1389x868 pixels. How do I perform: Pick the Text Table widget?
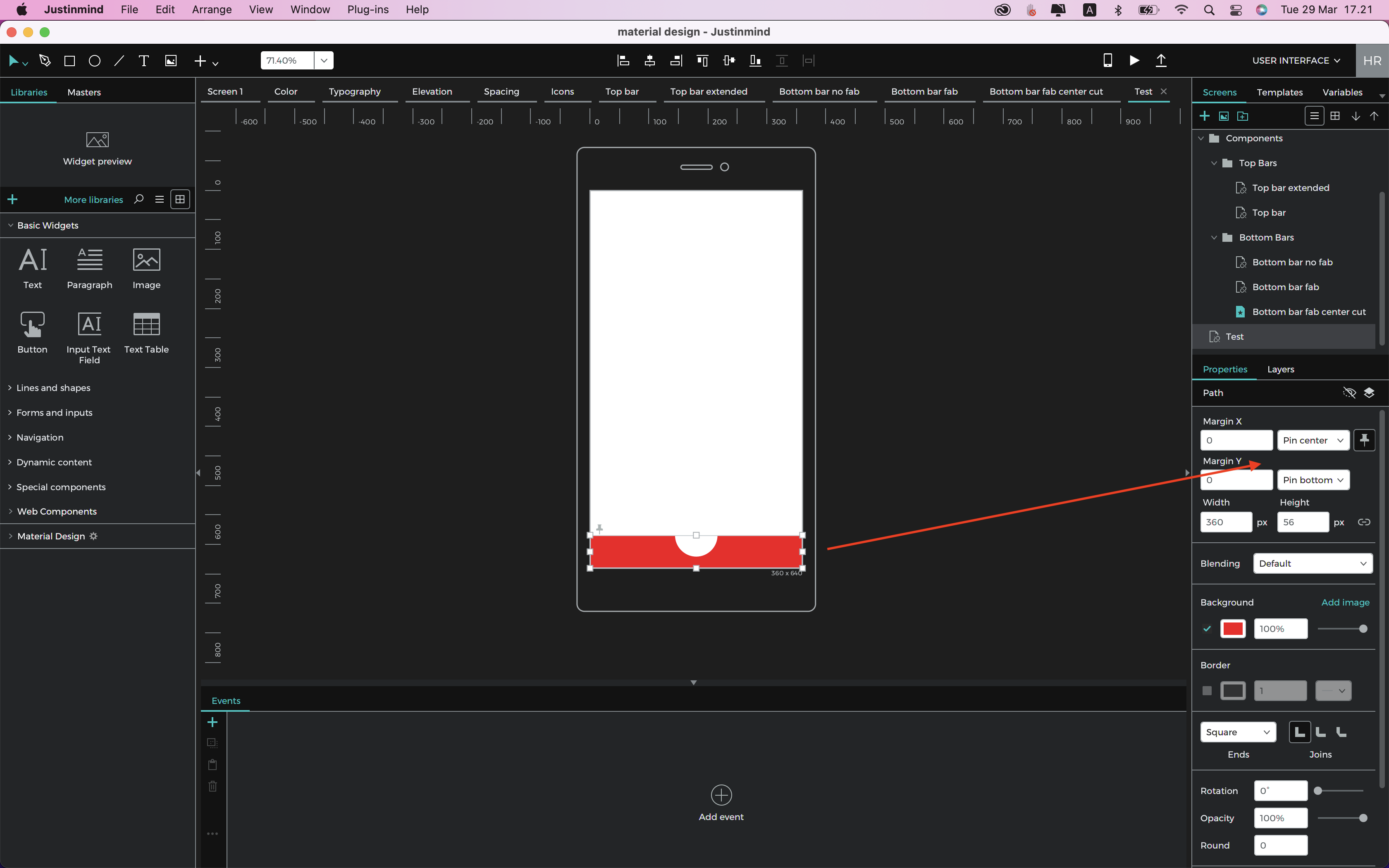point(146,333)
